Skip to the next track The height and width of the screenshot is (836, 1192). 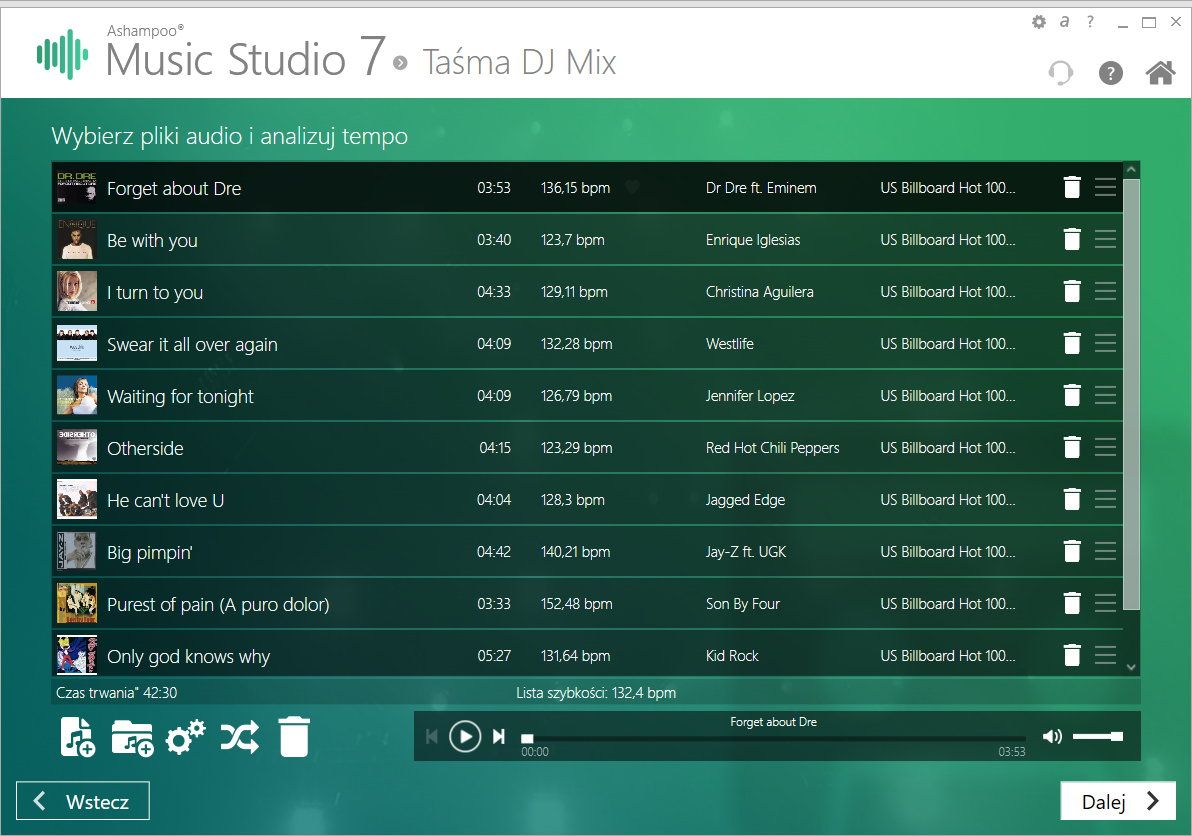(x=499, y=736)
